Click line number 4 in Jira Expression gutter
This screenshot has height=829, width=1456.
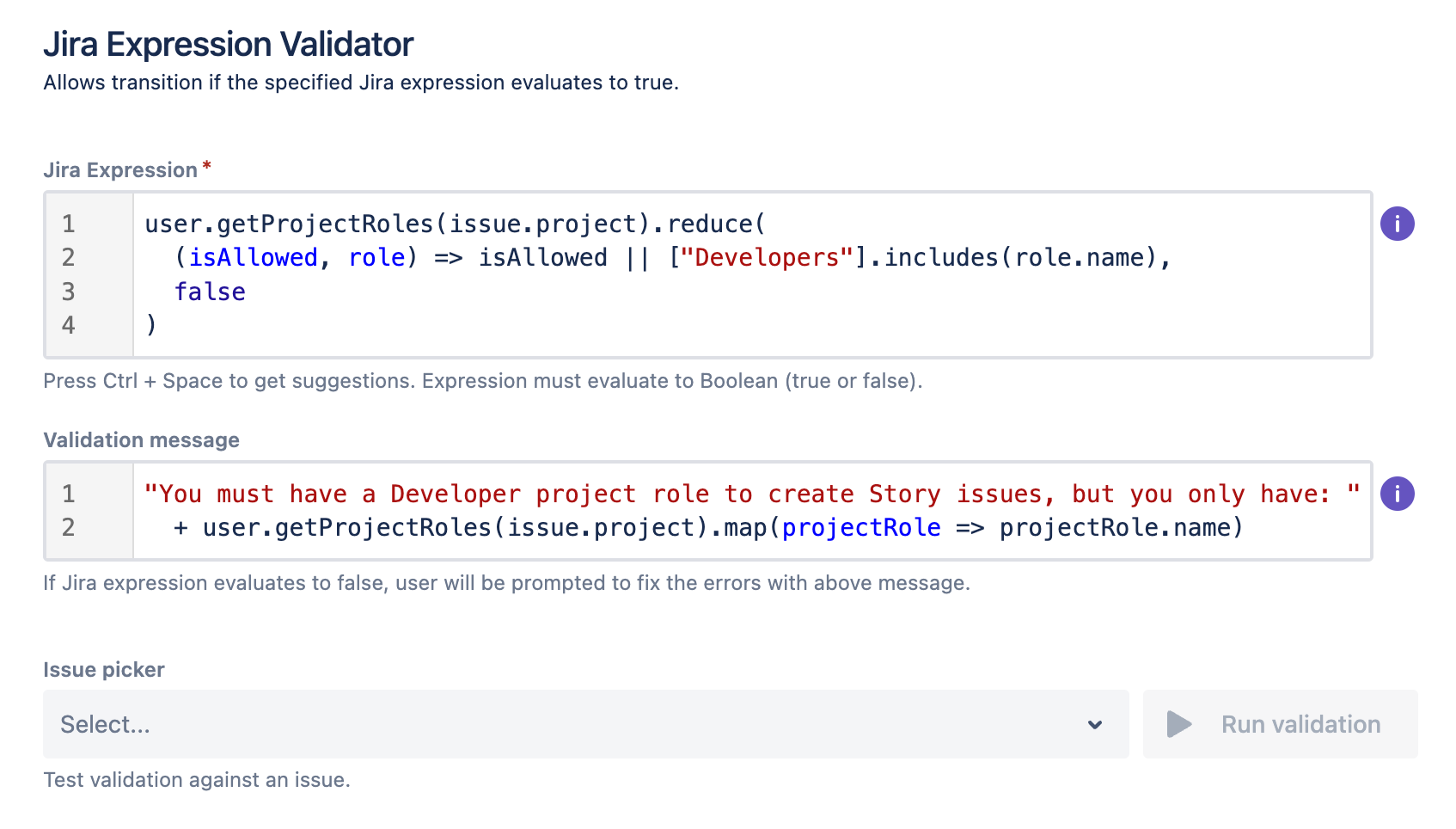tap(69, 325)
